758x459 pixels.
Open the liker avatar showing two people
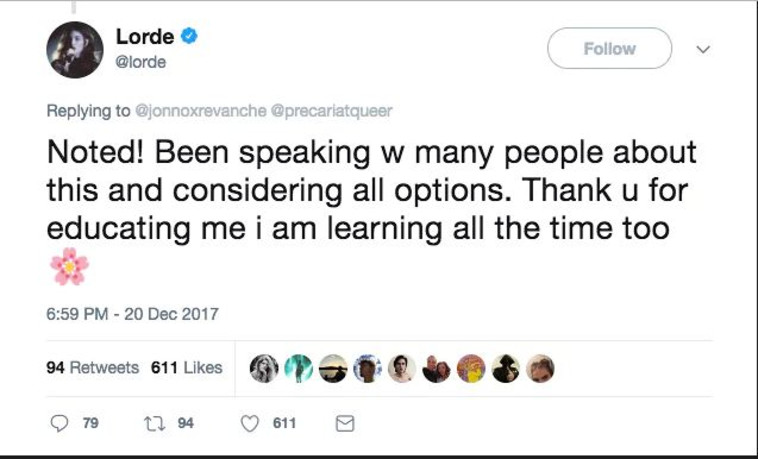436,368
